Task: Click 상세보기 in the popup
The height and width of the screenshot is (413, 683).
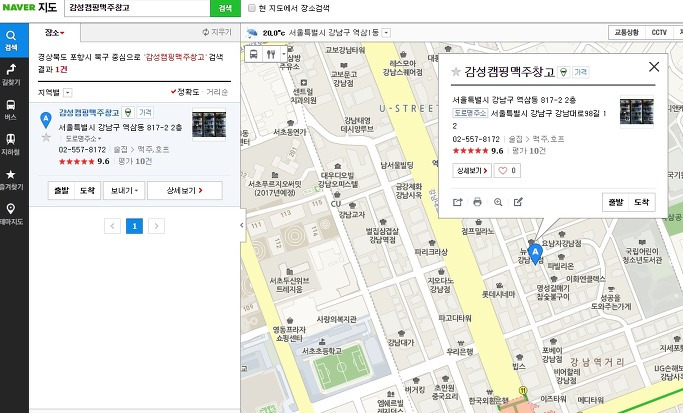Action: [472, 171]
